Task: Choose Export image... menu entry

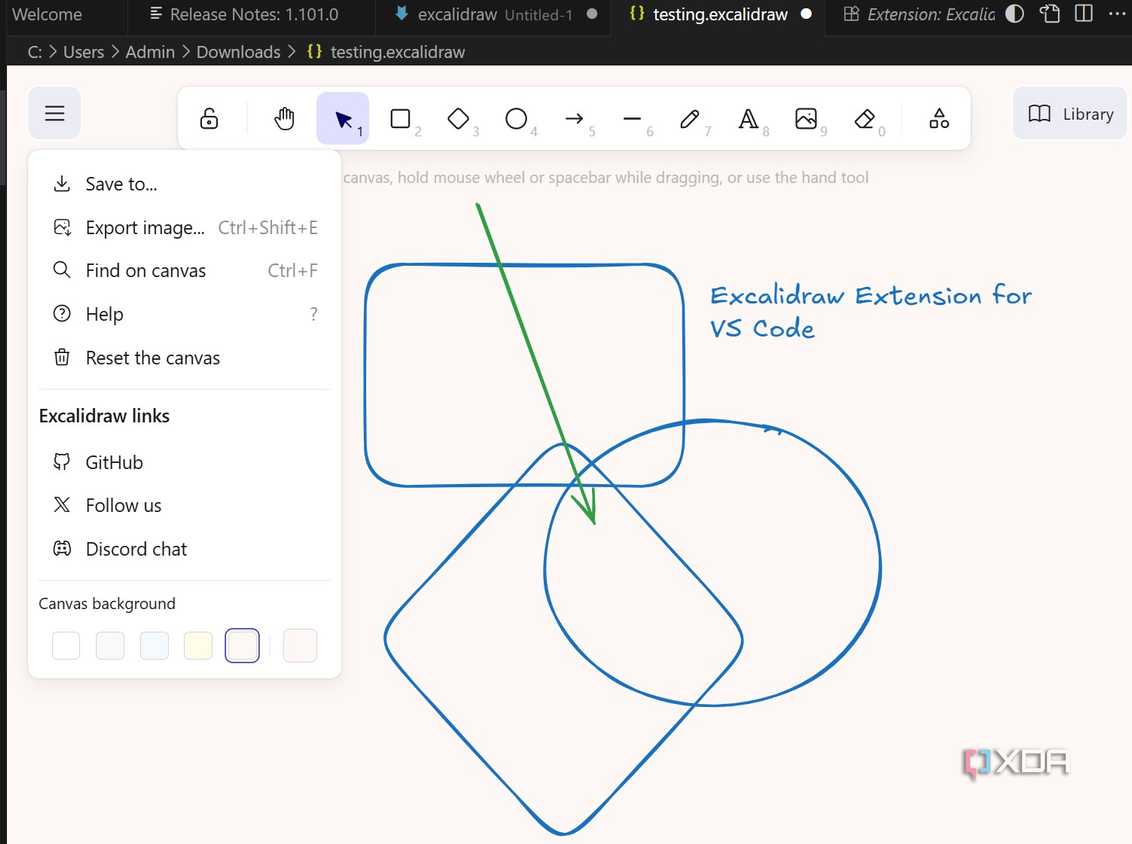Action: coord(185,227)
